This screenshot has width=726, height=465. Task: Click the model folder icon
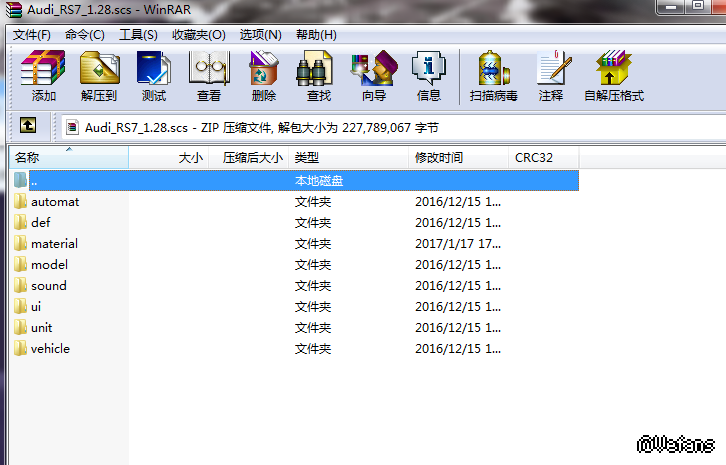20,264
